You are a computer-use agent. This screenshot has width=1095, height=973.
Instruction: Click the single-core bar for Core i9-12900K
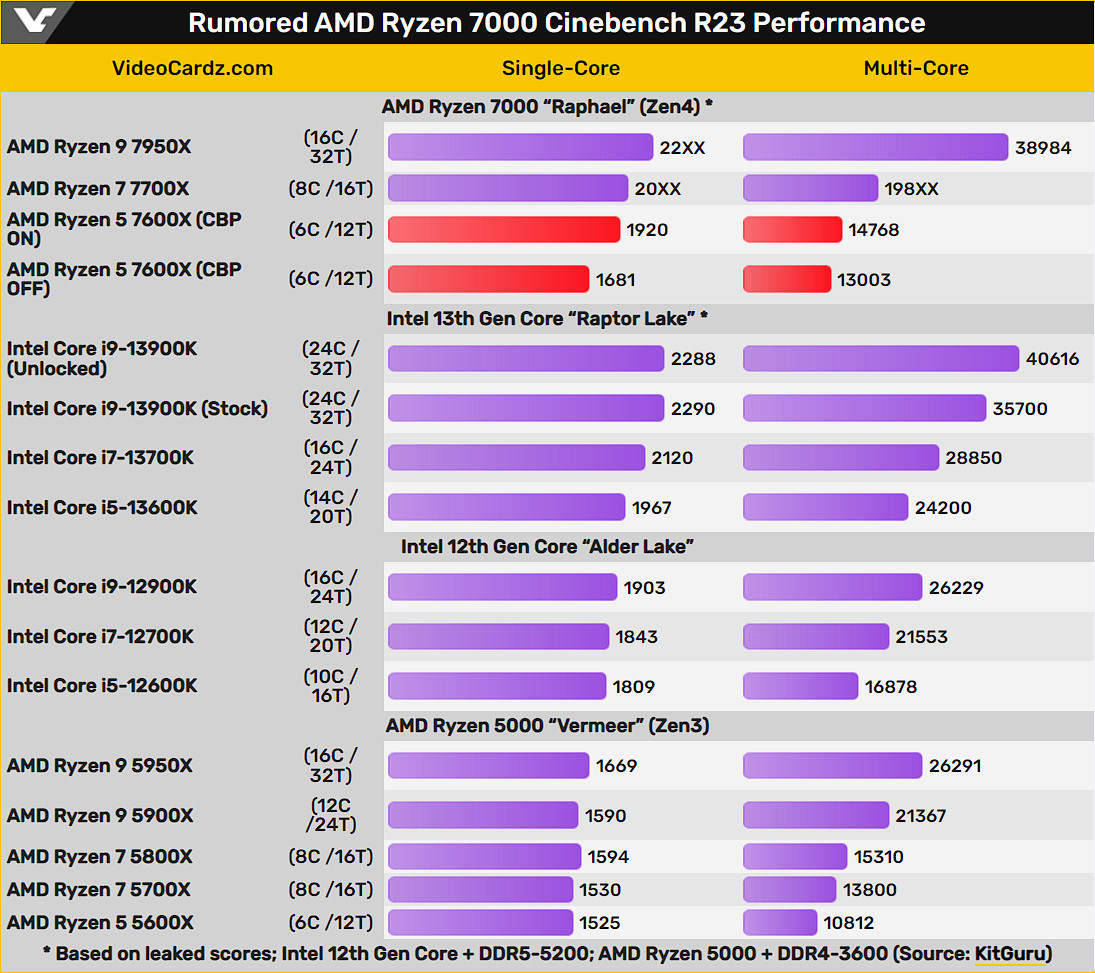click(502, 587)
